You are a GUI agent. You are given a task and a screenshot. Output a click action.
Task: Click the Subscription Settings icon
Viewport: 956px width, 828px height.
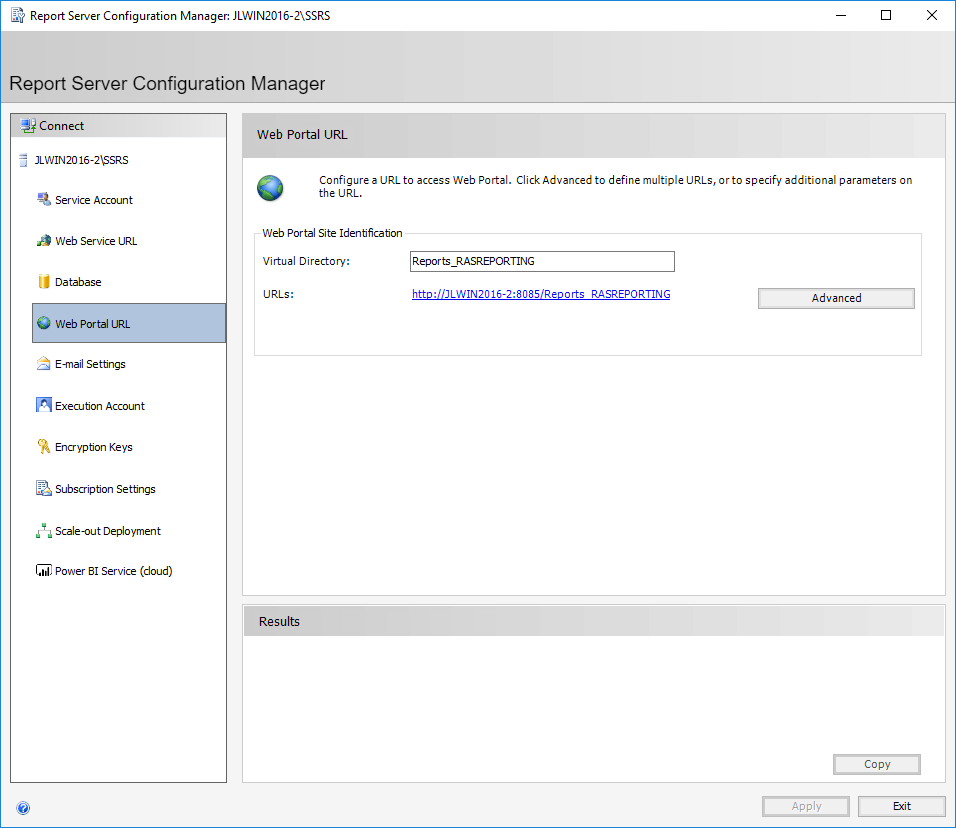[x=44, y=489]
